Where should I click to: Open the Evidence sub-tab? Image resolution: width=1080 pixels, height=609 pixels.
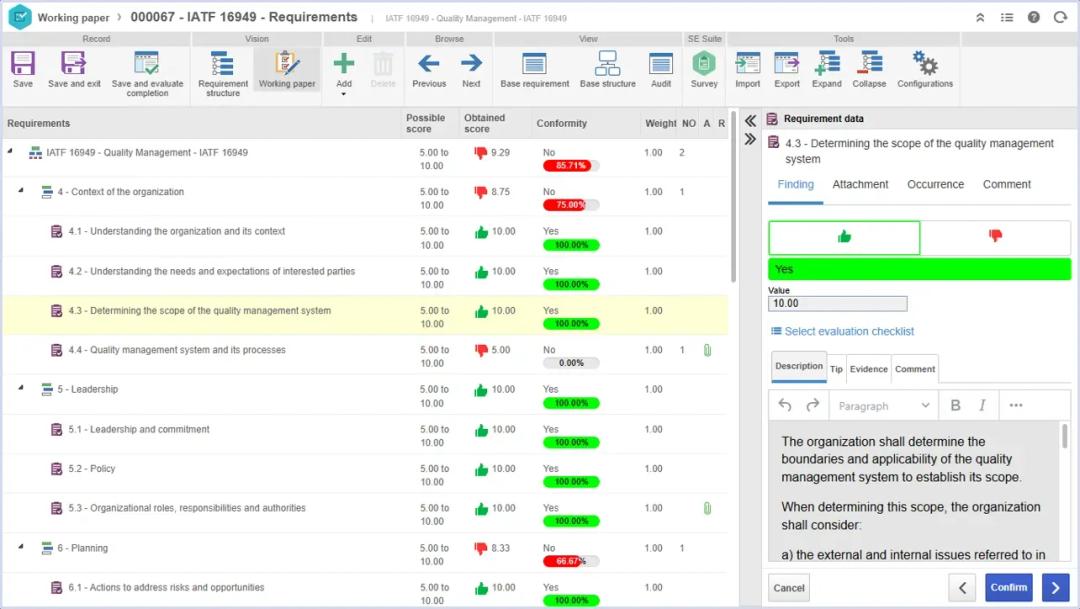868,369
